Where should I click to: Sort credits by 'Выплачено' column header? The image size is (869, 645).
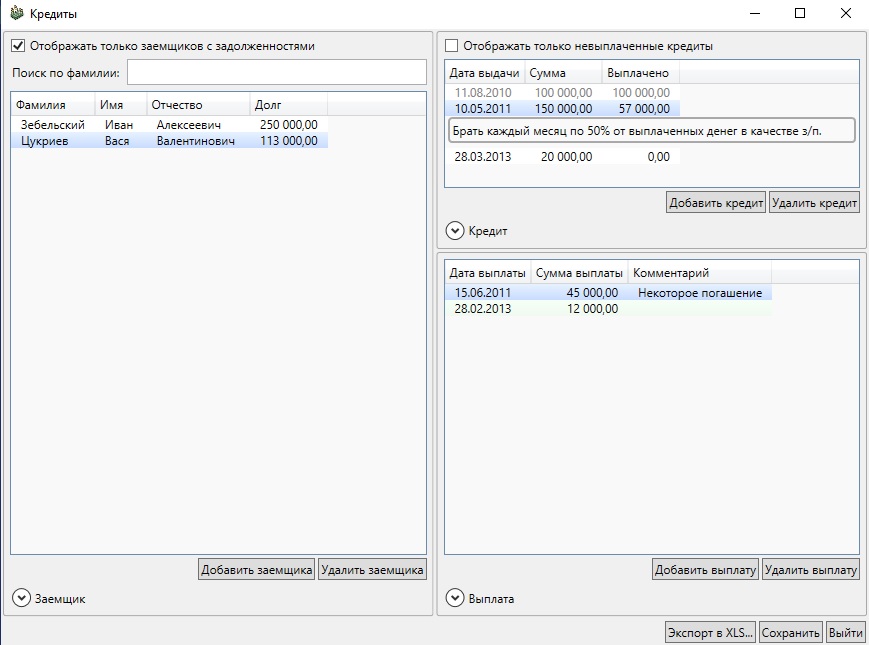click(641, 73)
